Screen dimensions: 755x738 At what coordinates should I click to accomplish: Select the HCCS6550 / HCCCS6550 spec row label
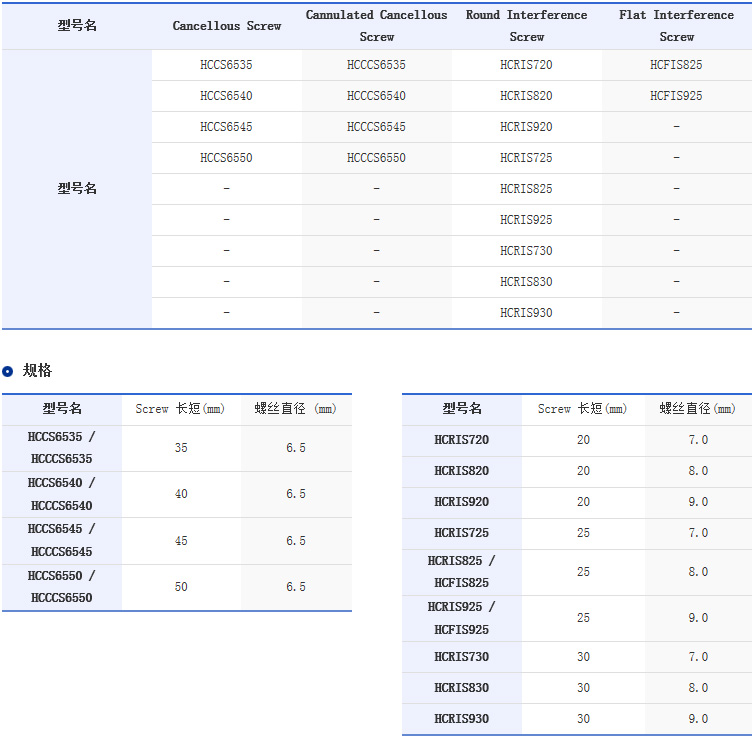(62, 587)
